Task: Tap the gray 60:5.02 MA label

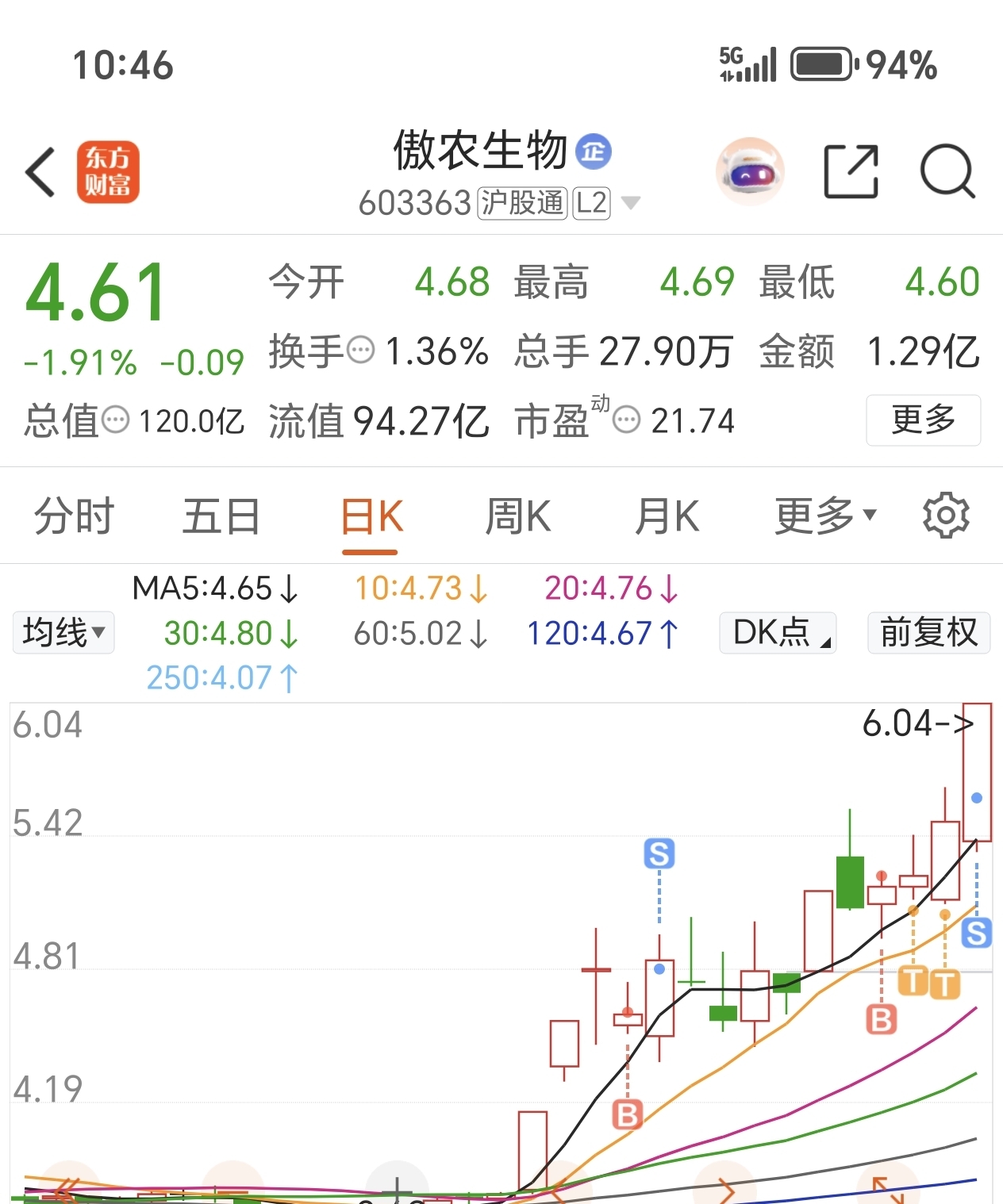Action: 421,633
